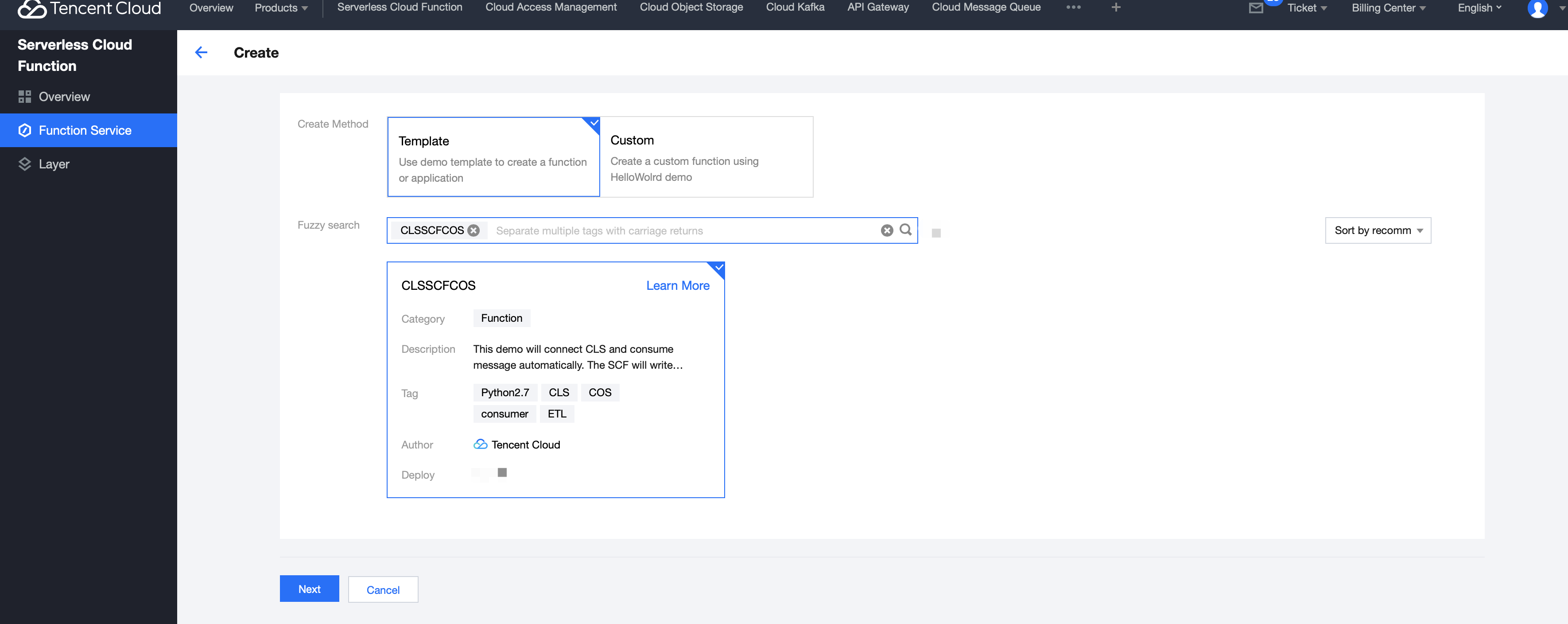Open the Layer sidebar item
Viewport: 1568px width, 624px height.
click(x=54, y=164)
